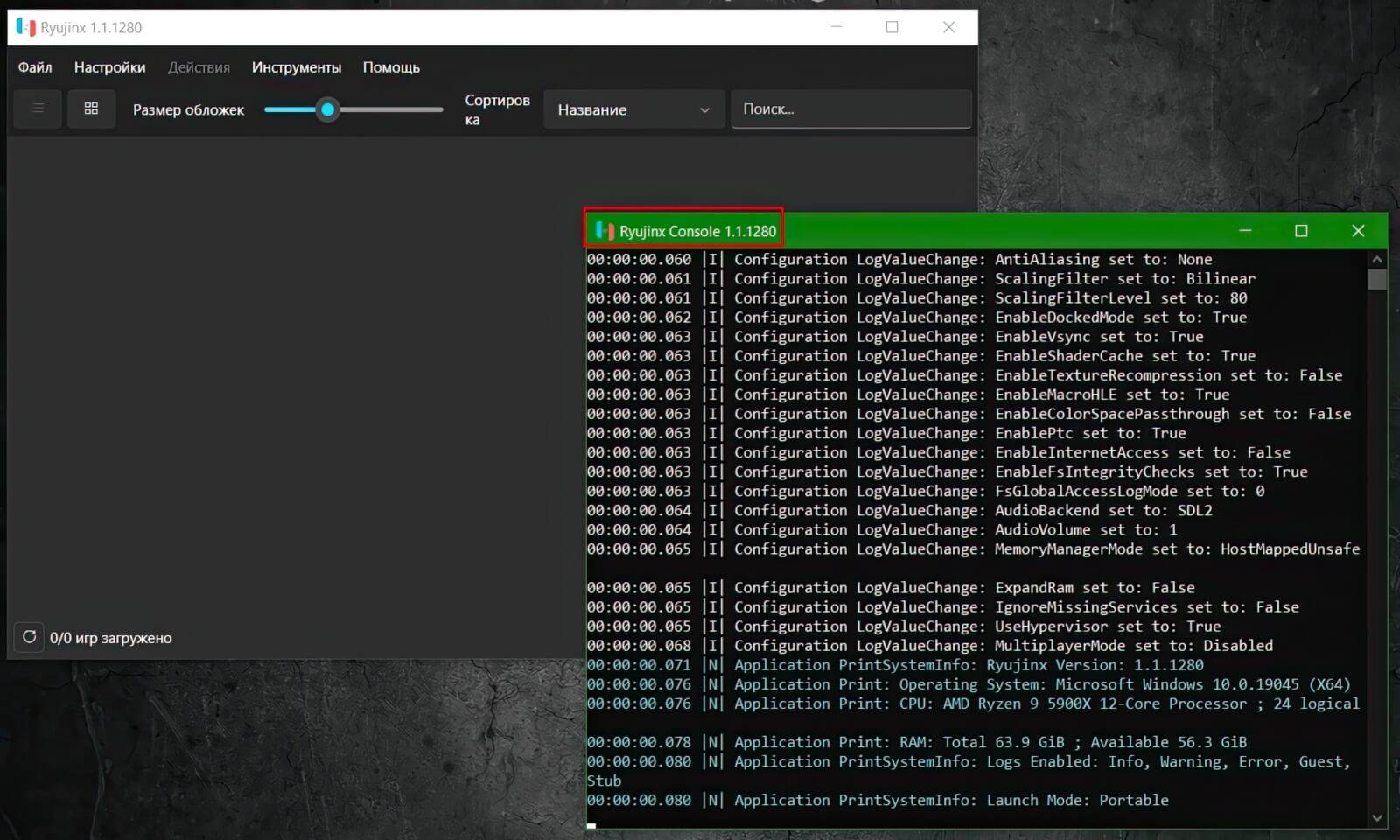The width and height of the screenshot is (1400, 840).
Task: Close the Ryujinx Console window
Action: pos(1358,231)
